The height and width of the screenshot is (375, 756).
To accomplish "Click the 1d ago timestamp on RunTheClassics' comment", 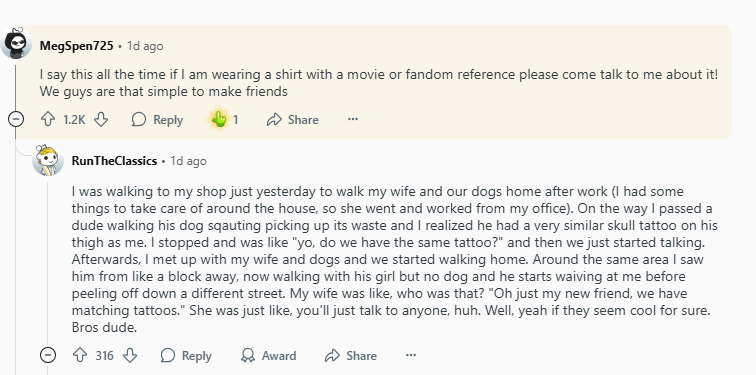I will click(x=189, y=161).
